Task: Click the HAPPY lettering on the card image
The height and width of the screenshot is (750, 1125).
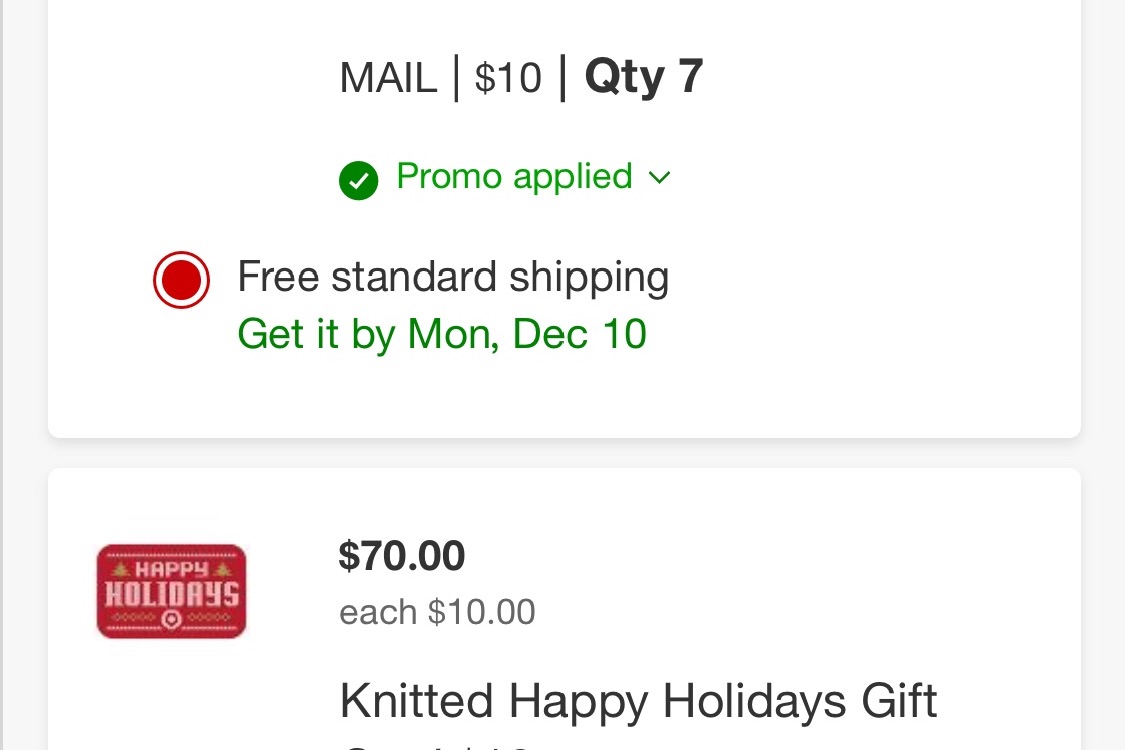Action: 171,570
